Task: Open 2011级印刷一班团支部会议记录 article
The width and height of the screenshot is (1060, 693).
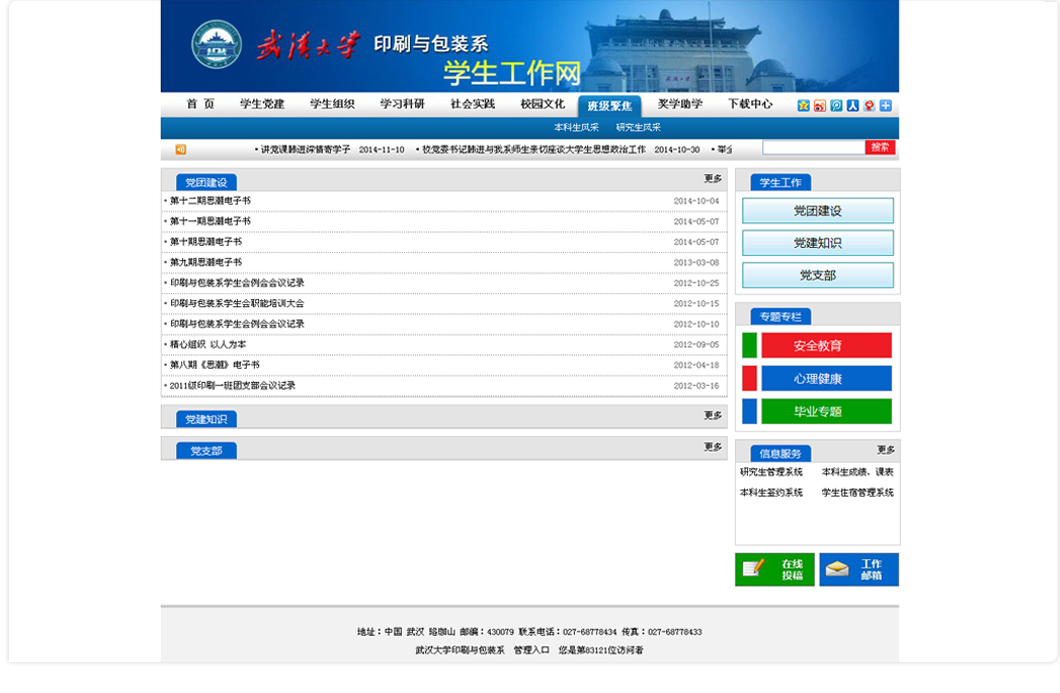Action: [x=232, y=385]
